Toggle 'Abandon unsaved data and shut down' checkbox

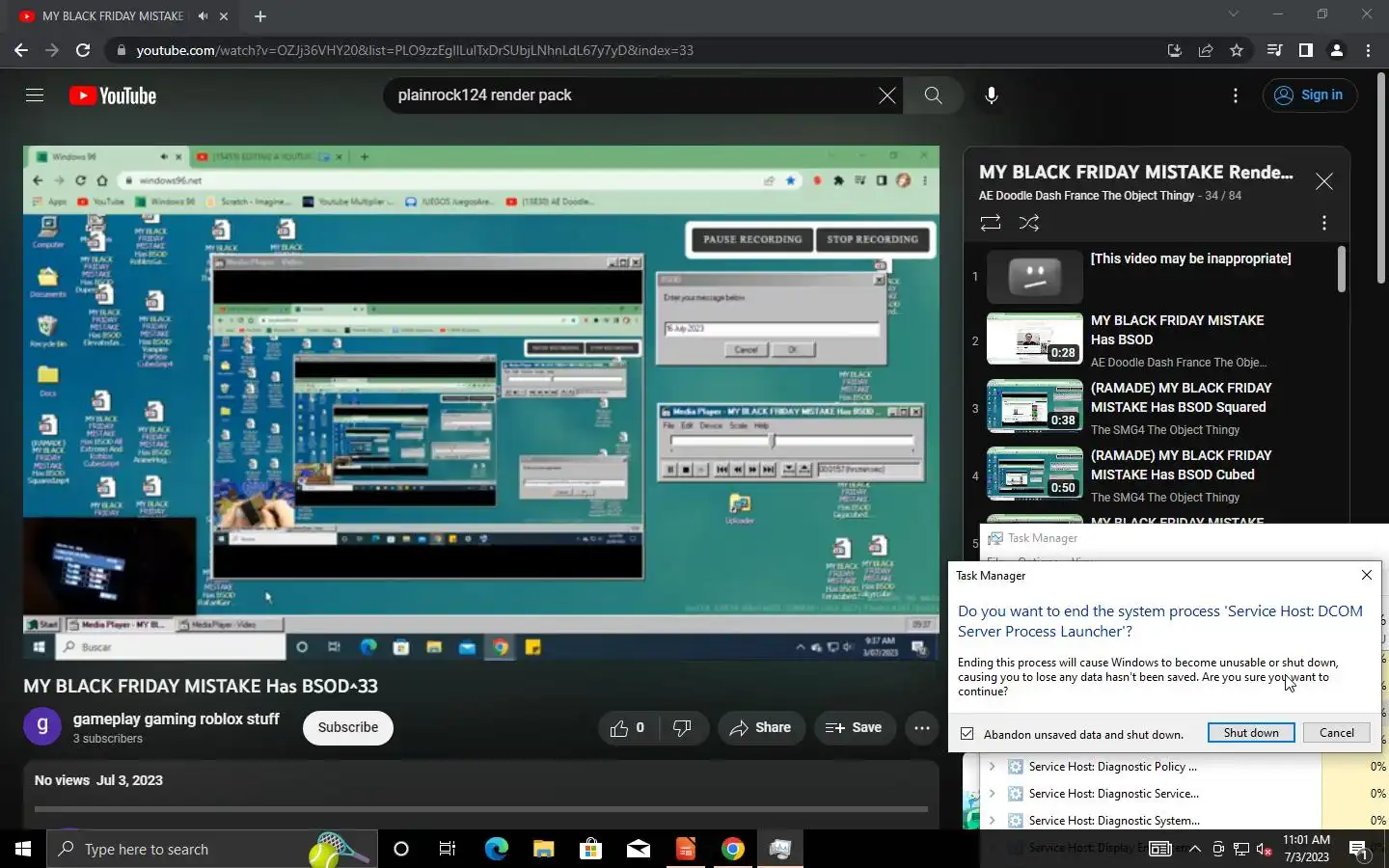(x=967, y=734)
